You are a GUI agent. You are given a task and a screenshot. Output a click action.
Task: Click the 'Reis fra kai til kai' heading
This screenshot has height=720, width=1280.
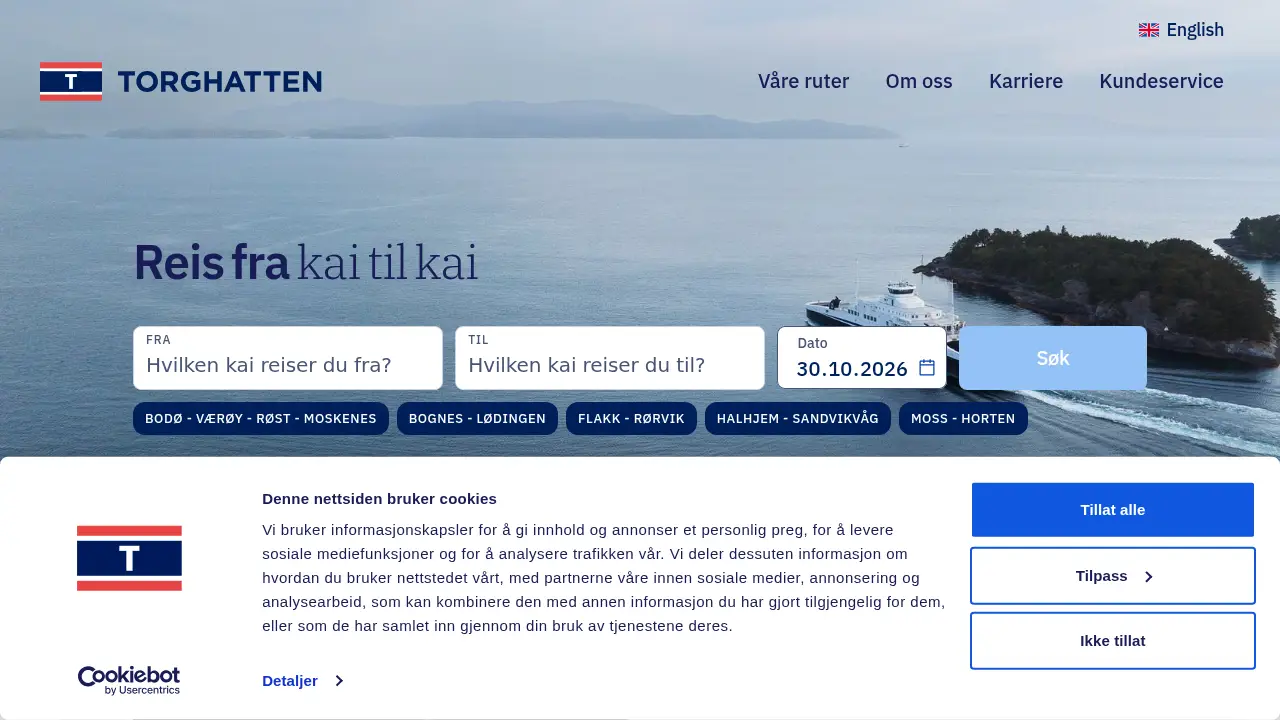click(x=306, y=262)
